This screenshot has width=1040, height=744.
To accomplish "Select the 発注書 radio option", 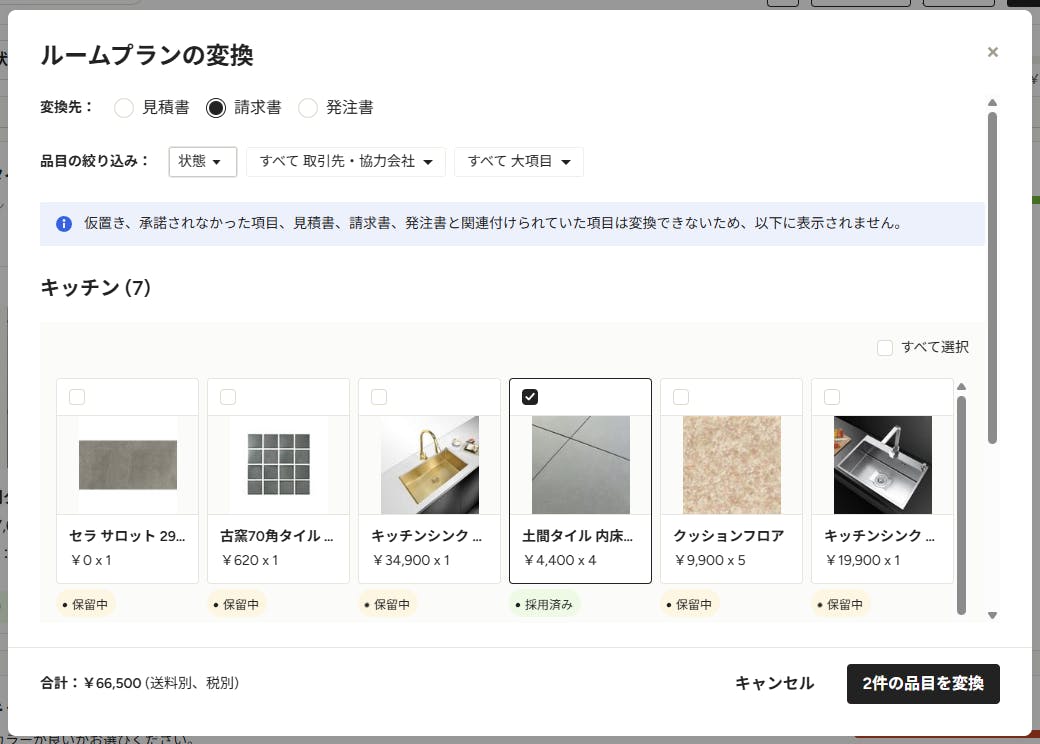I will 308,107.
